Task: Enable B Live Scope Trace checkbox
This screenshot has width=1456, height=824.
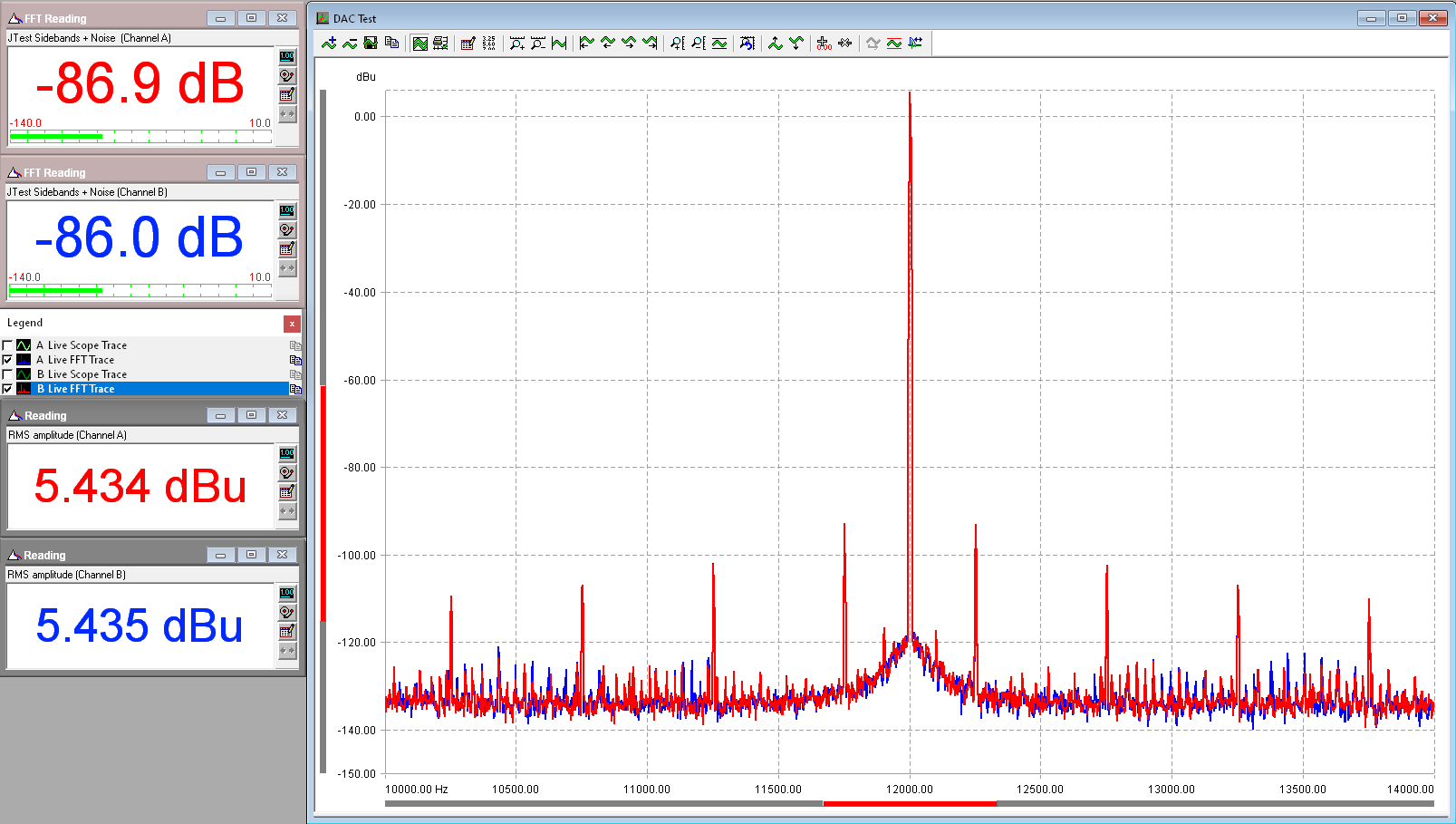Action: pos(8,374)
